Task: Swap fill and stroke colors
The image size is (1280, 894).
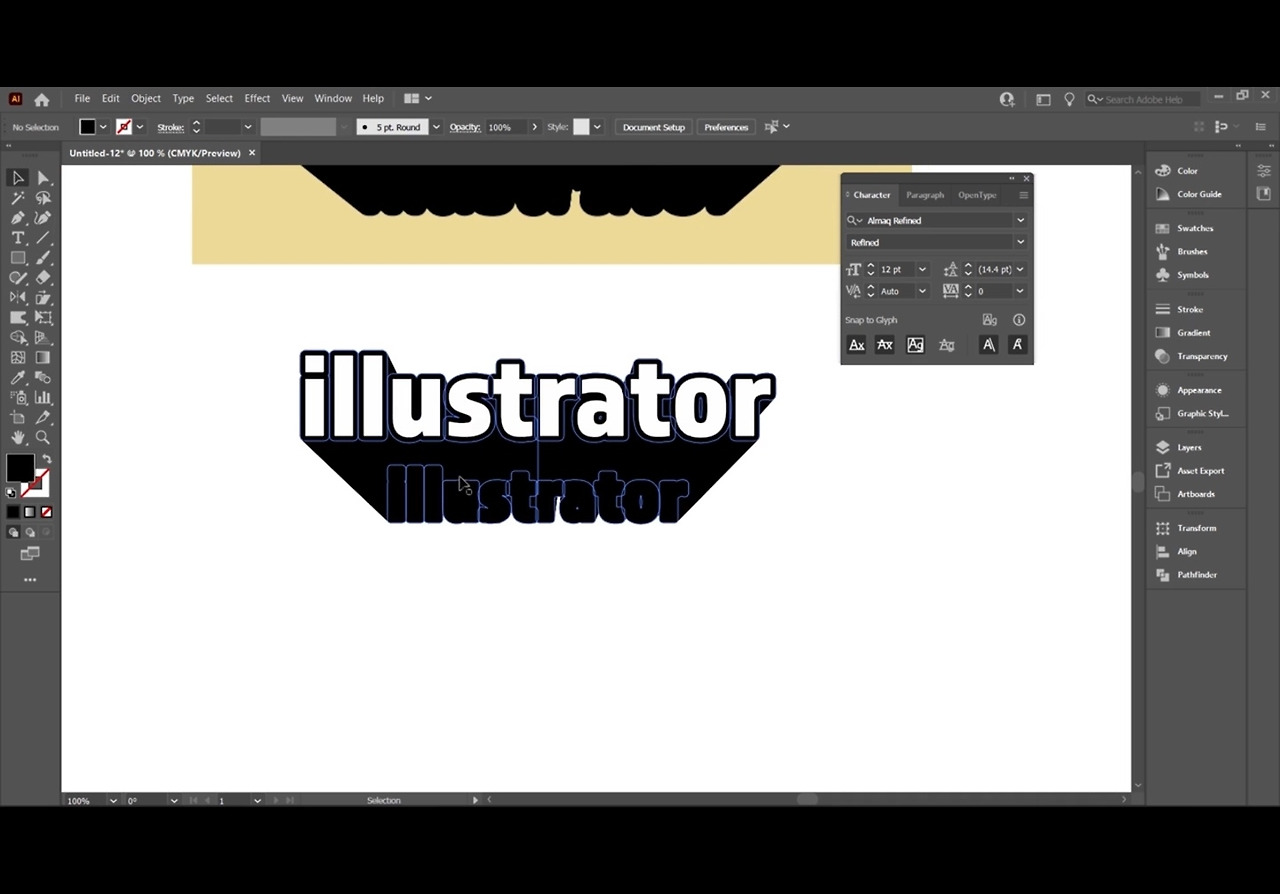Action: coord(46,459)
